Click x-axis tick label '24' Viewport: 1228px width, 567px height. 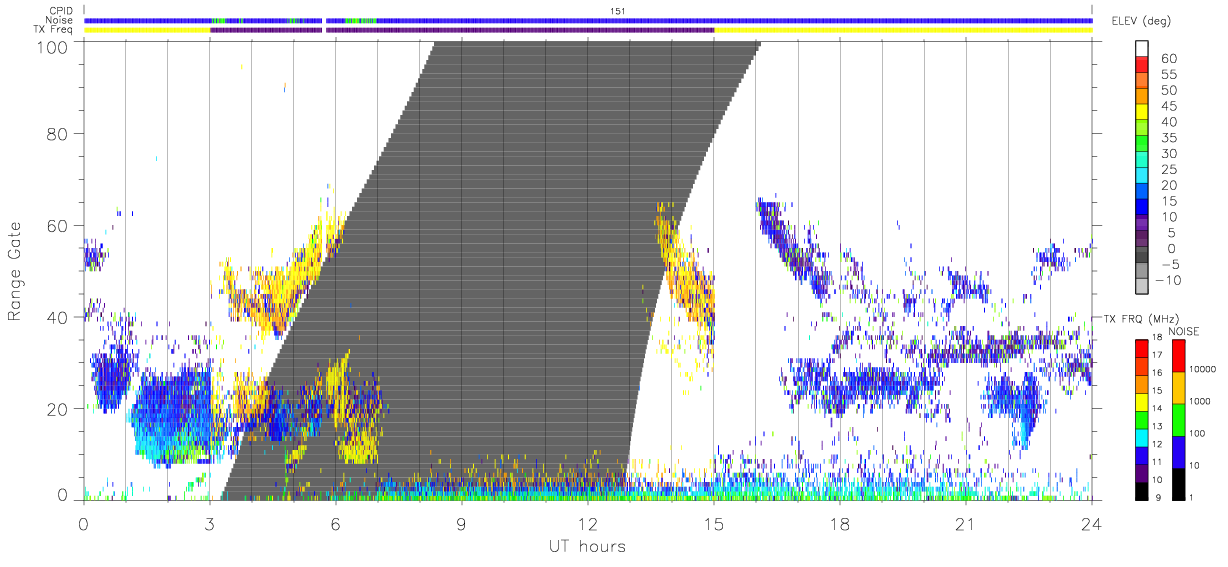(x=1091, y=522)
